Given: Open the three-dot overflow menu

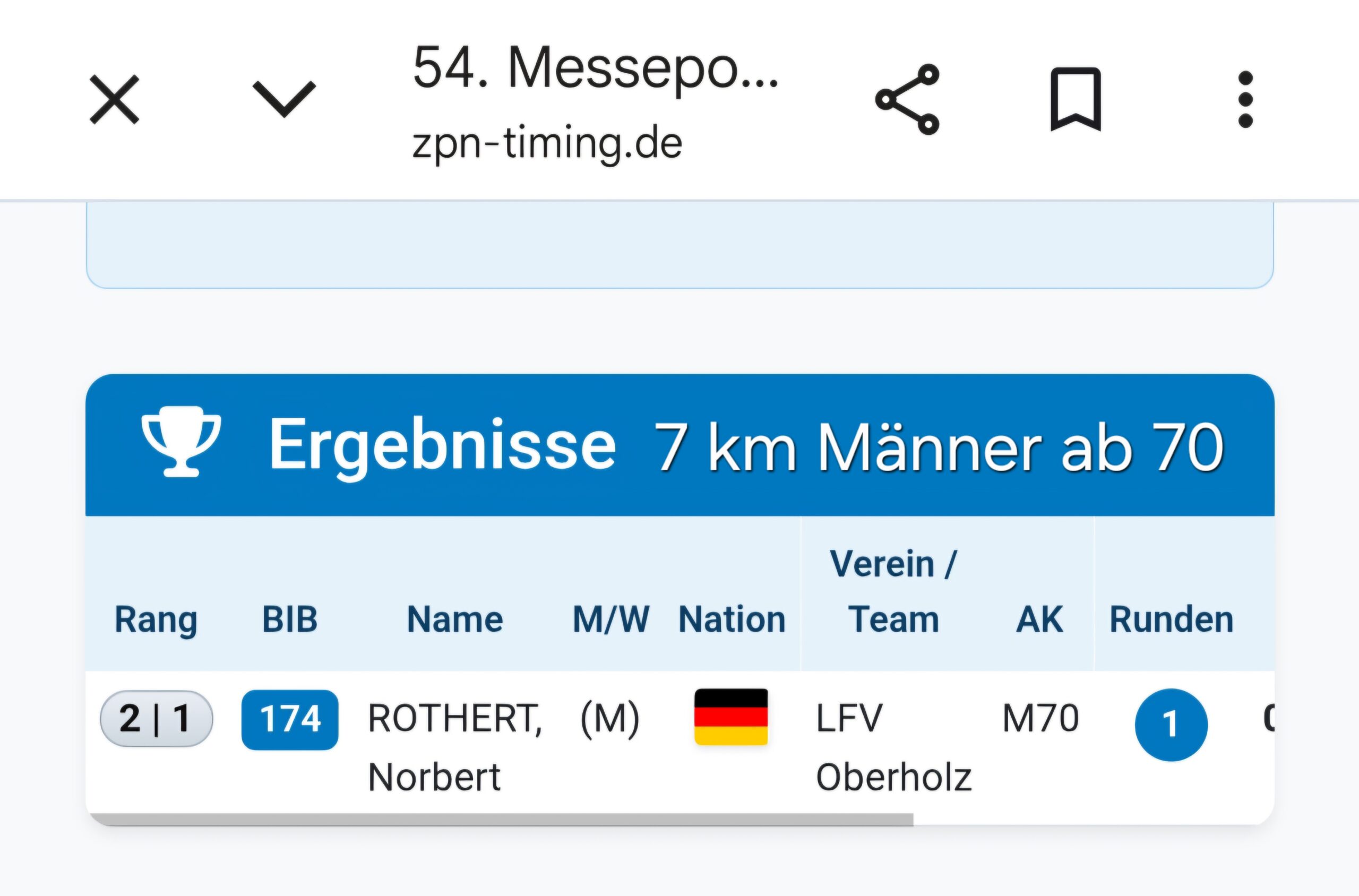Looking at the screenshot, I should coord(1245,99).
